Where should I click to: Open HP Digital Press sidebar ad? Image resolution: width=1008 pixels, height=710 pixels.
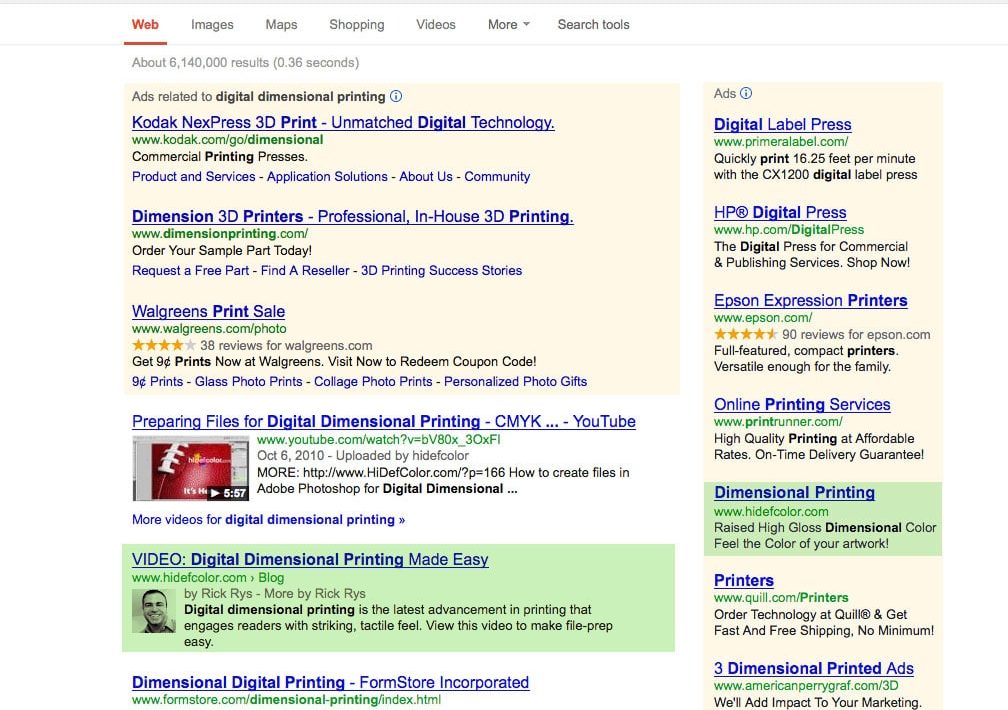(x=780, y=212)
